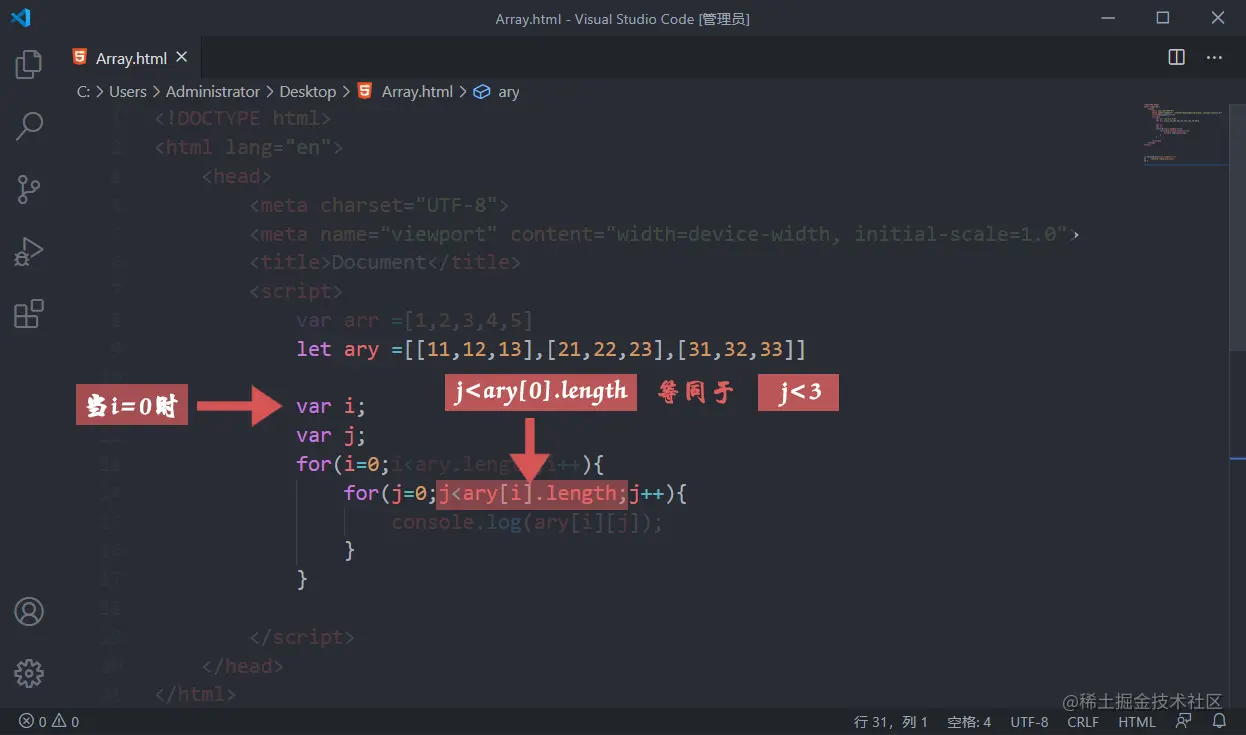The height and width of the screenshot is (735, 1246).
Task: Click the closing </script> tag line
Action: tap(302, 637)
